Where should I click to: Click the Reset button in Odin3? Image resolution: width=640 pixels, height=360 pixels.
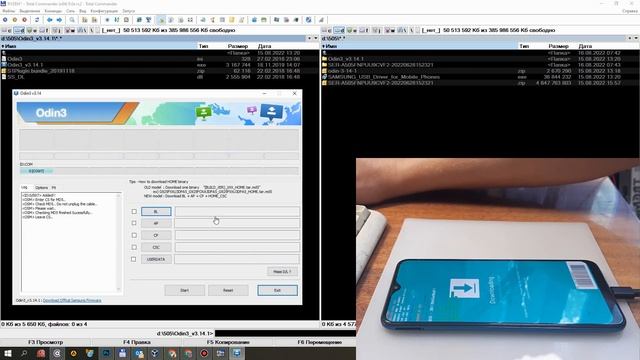(x=228, y=290)
